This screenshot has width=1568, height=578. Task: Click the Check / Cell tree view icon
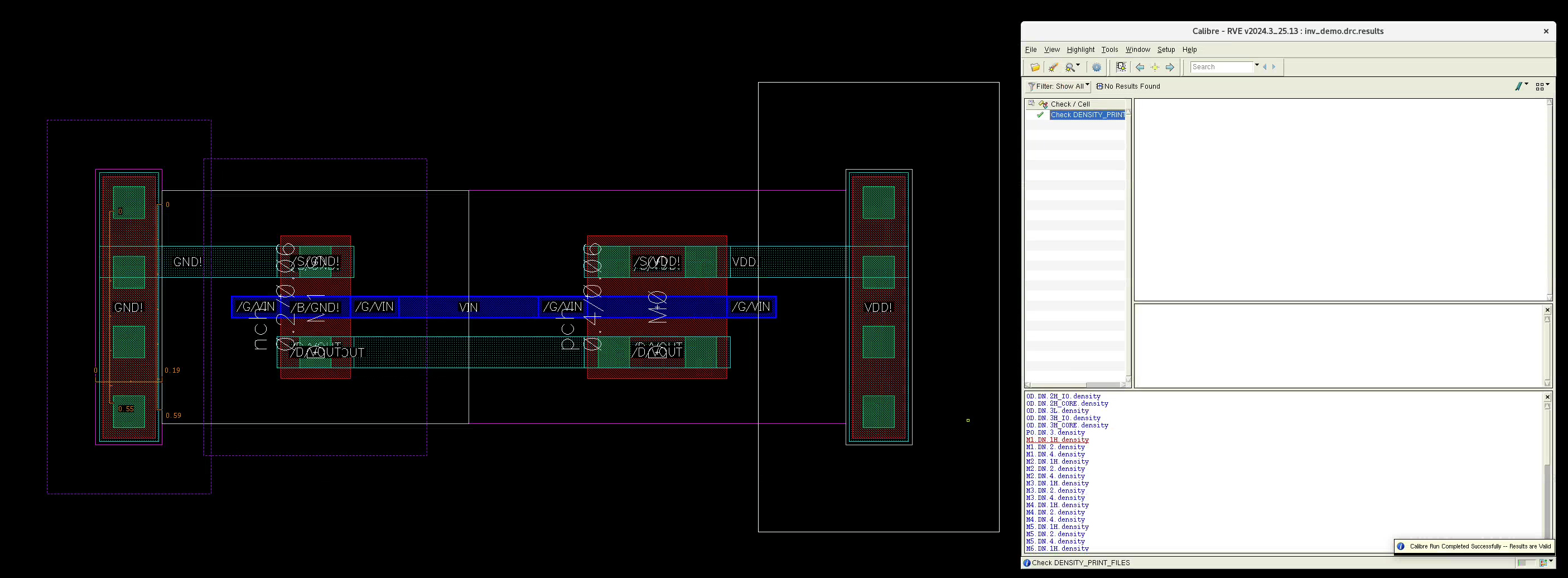1043,104
